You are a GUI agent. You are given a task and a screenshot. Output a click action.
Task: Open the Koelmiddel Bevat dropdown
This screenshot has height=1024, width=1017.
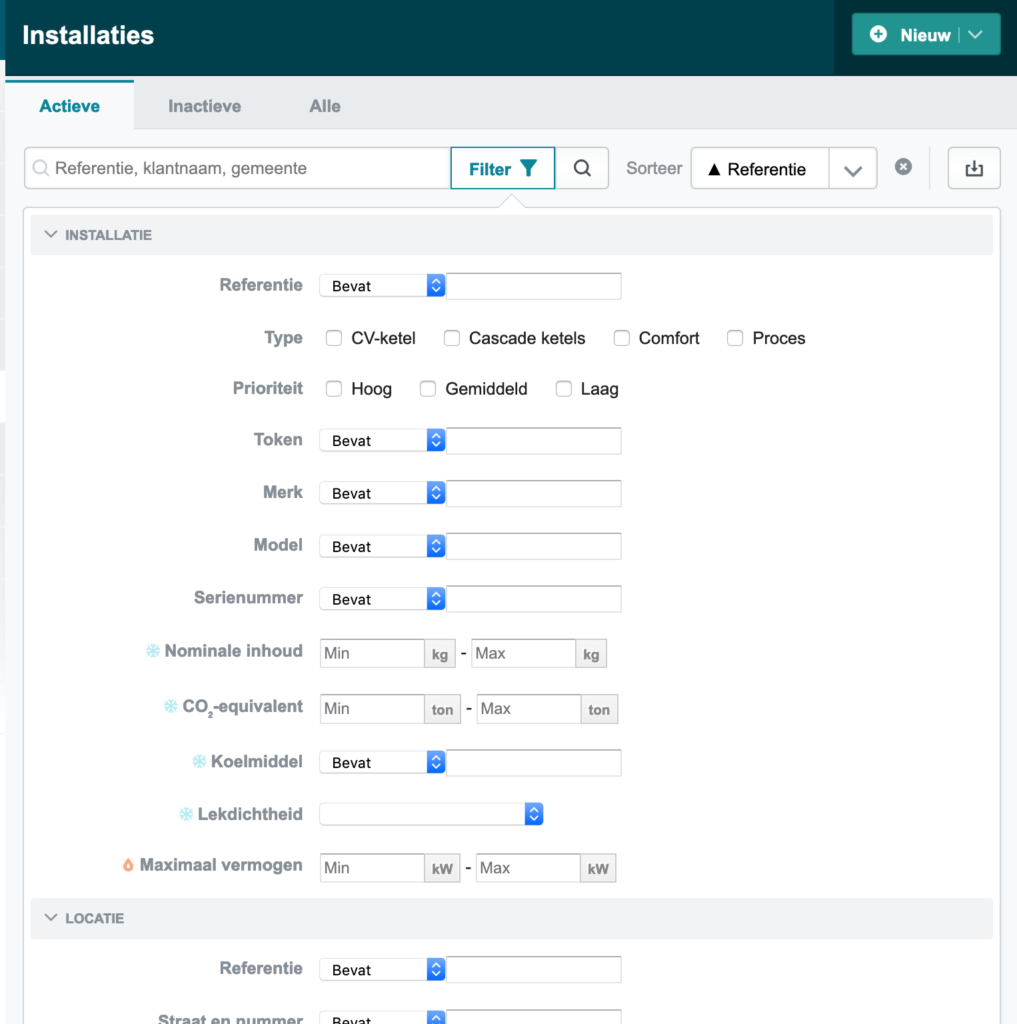tap(382, 762)
